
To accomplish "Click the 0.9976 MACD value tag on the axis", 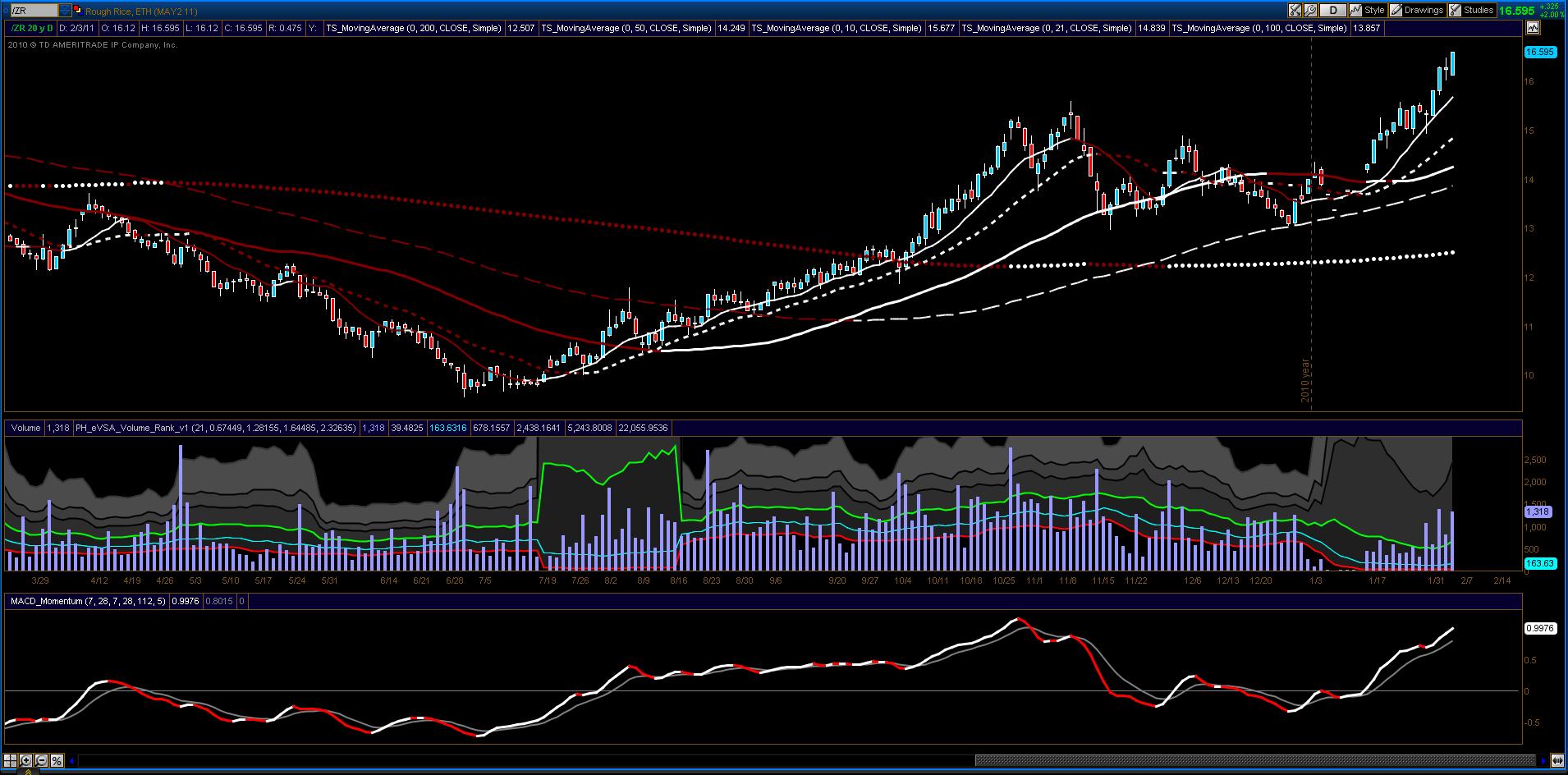I will (1539, 628).
